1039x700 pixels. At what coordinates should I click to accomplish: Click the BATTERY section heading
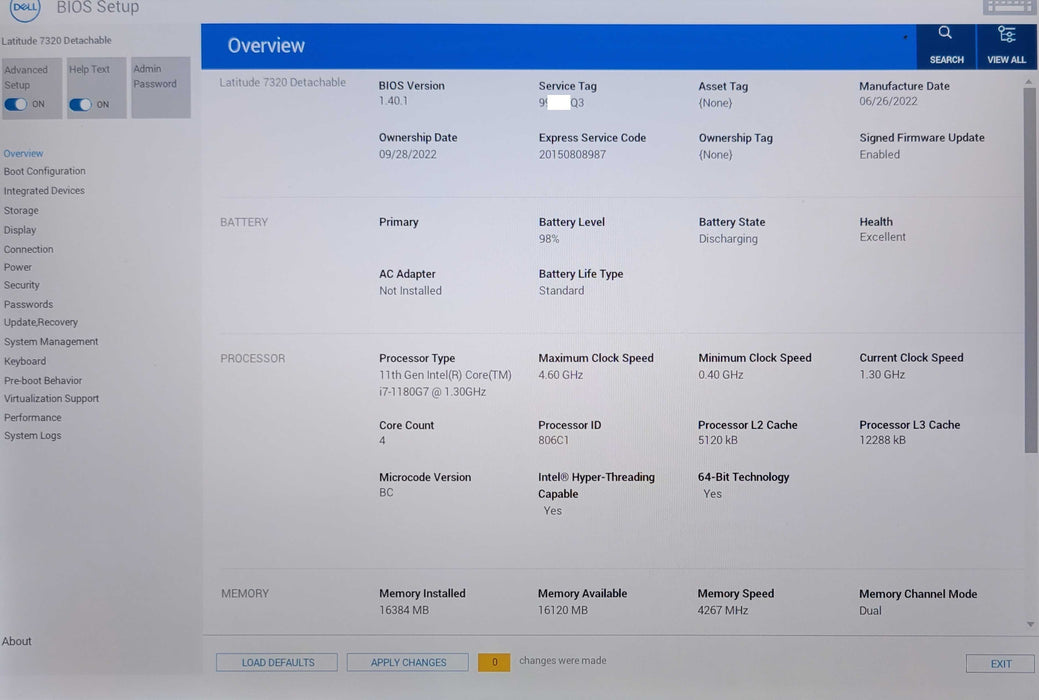(244, 222)
